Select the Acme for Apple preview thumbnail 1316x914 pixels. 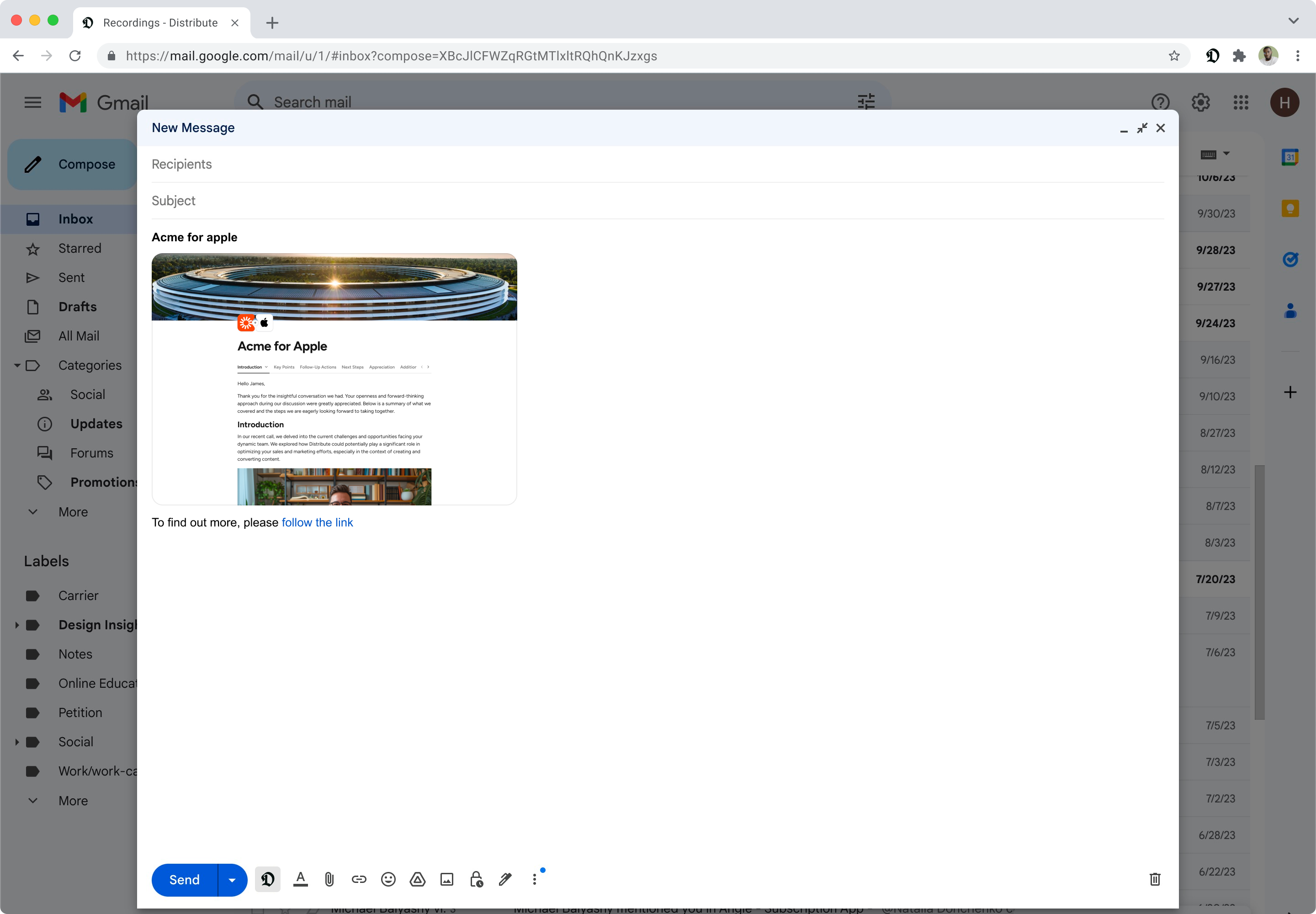coord(334,379)
